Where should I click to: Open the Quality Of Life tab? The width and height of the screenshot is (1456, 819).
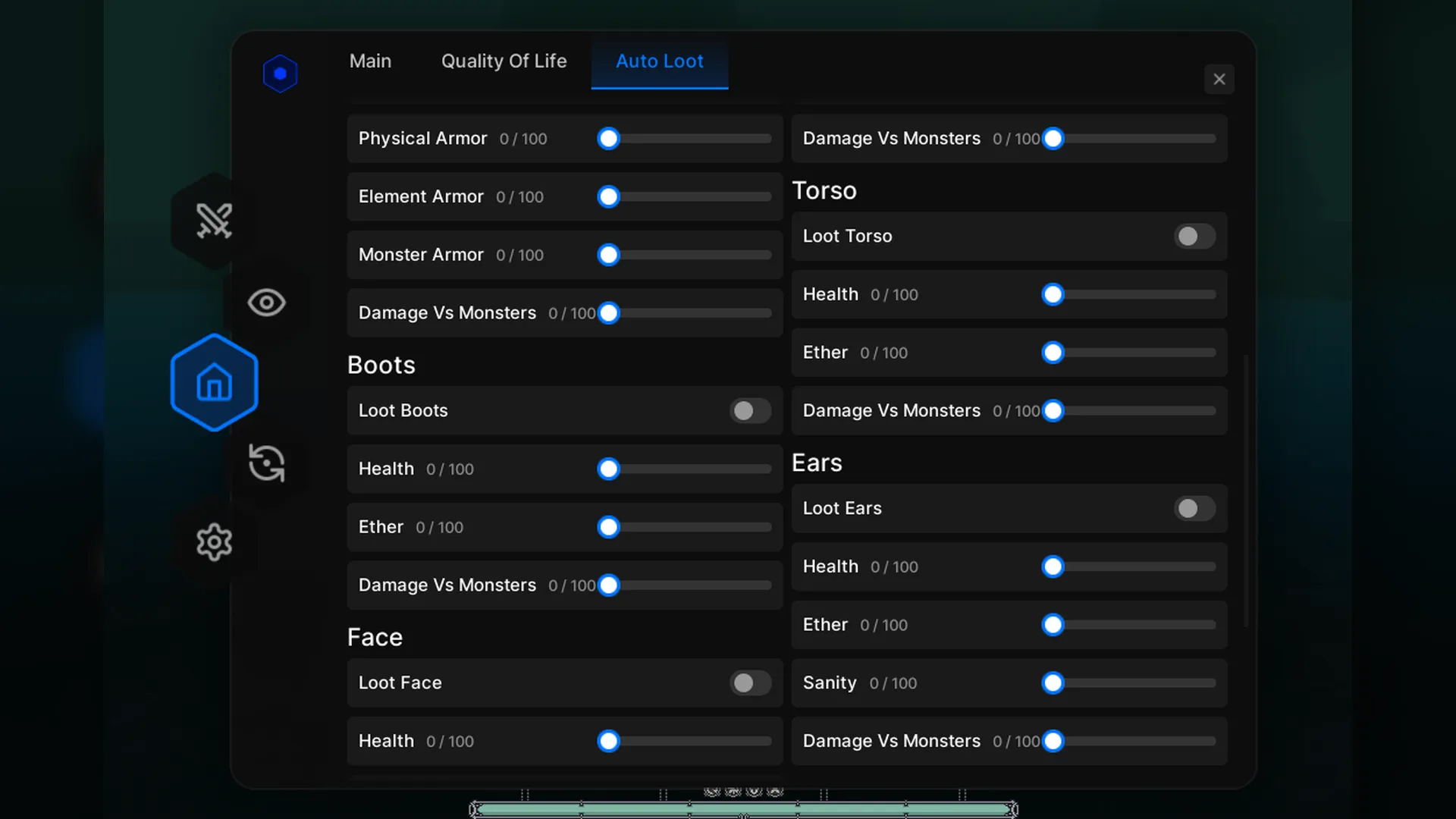(x=504, y=61)
